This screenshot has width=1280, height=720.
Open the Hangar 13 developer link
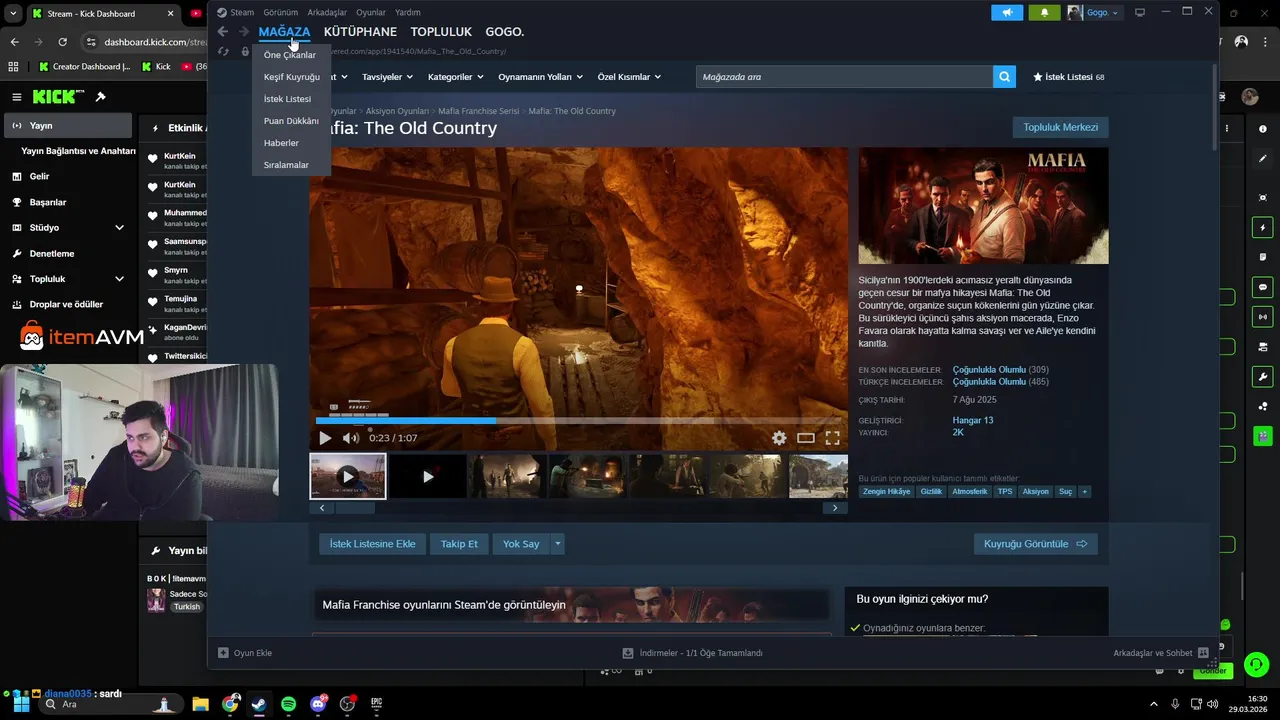coord(973,420)
